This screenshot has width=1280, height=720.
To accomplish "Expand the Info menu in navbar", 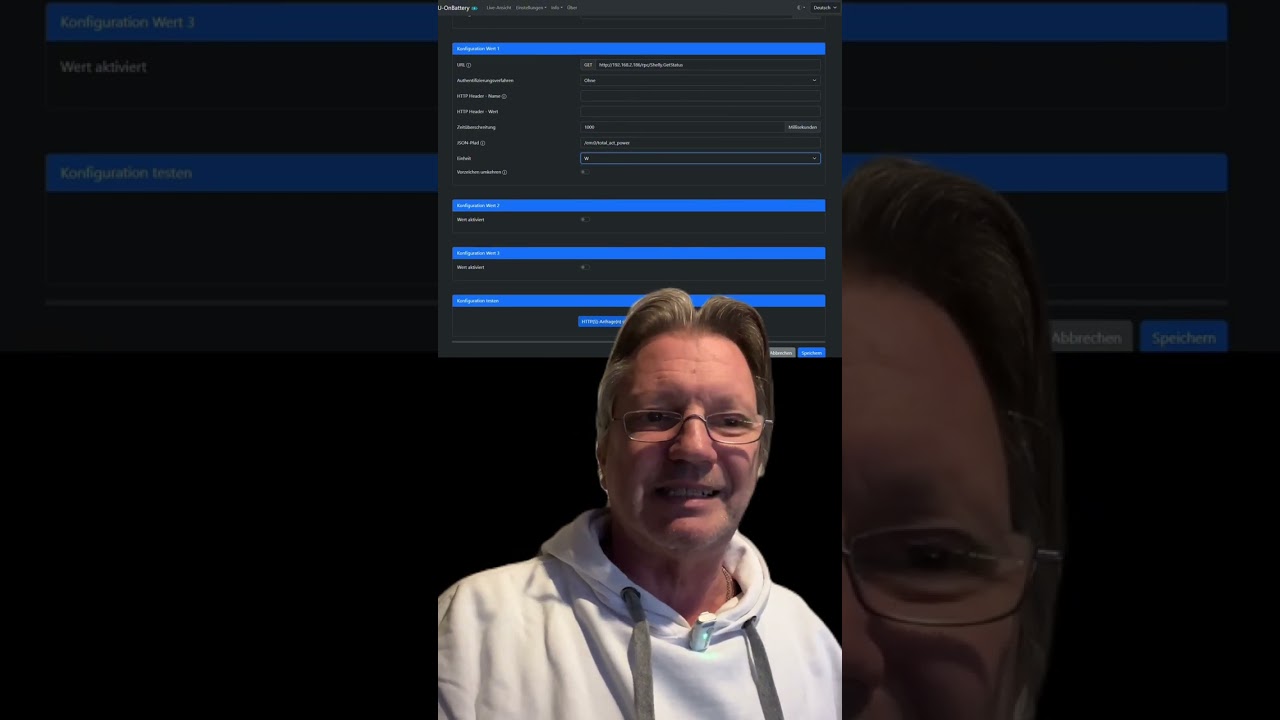I will (x=556, y=7).
